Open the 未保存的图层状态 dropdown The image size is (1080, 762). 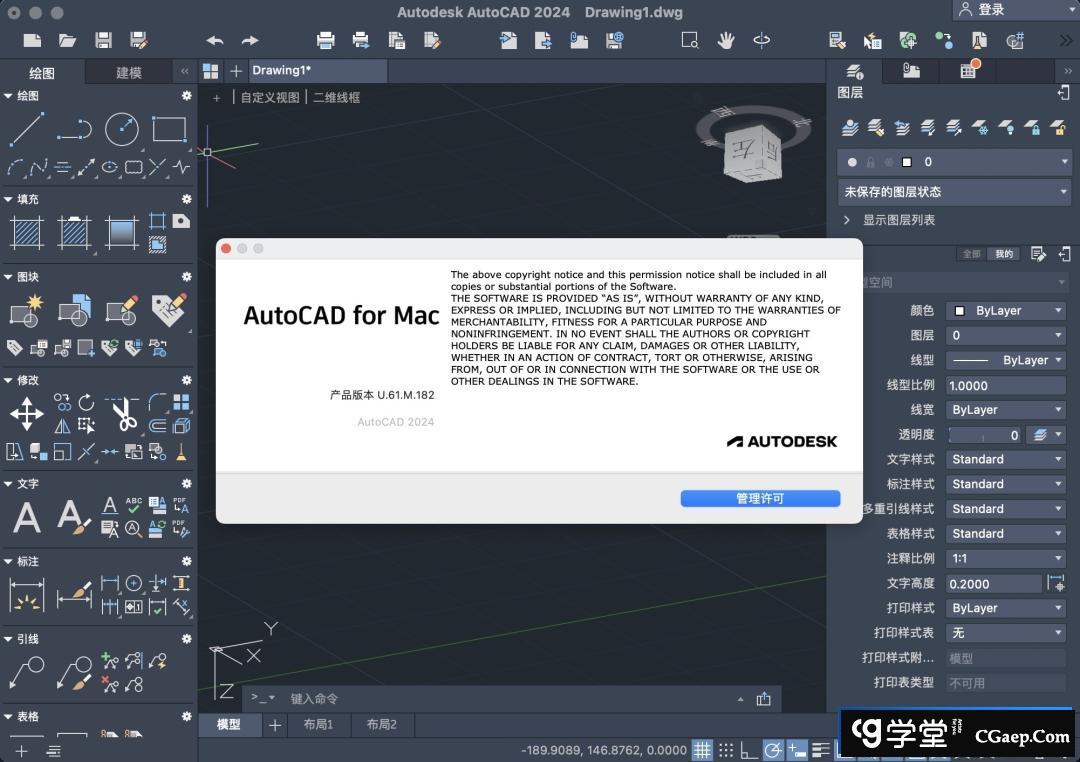pyautogui.click(x=953, y=192)
